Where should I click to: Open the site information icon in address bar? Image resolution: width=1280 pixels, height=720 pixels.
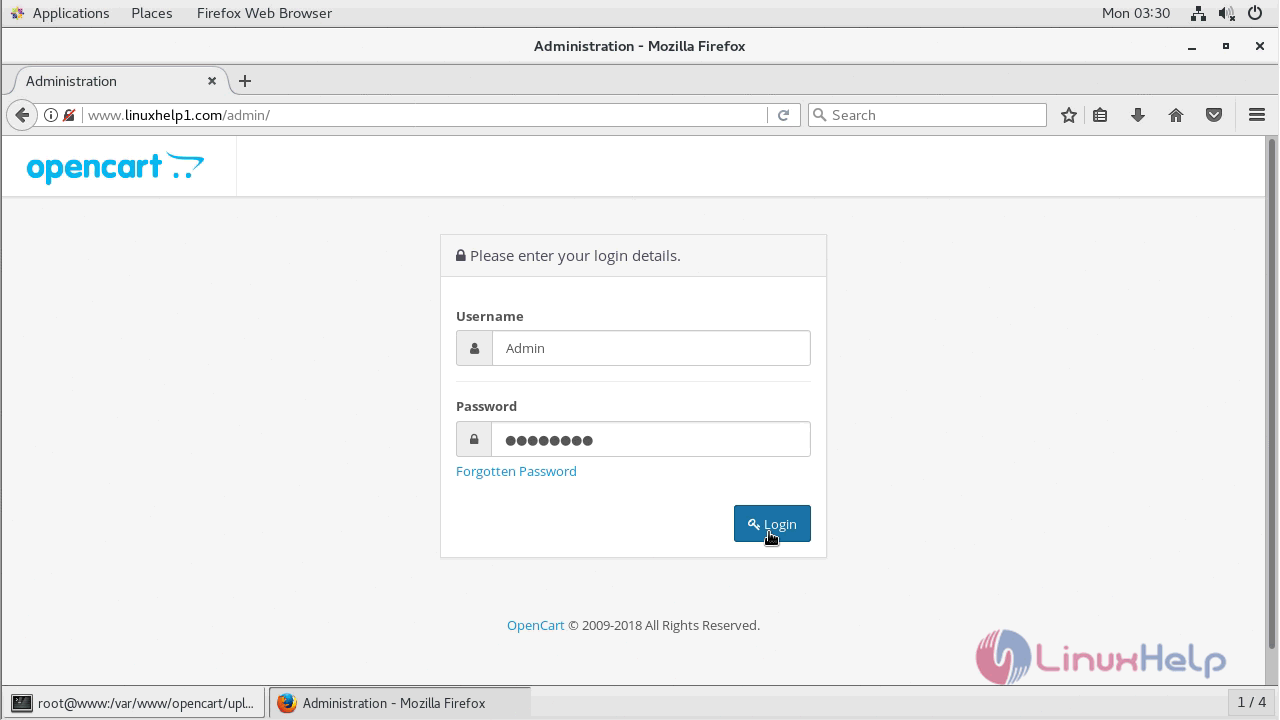point(51,115)
